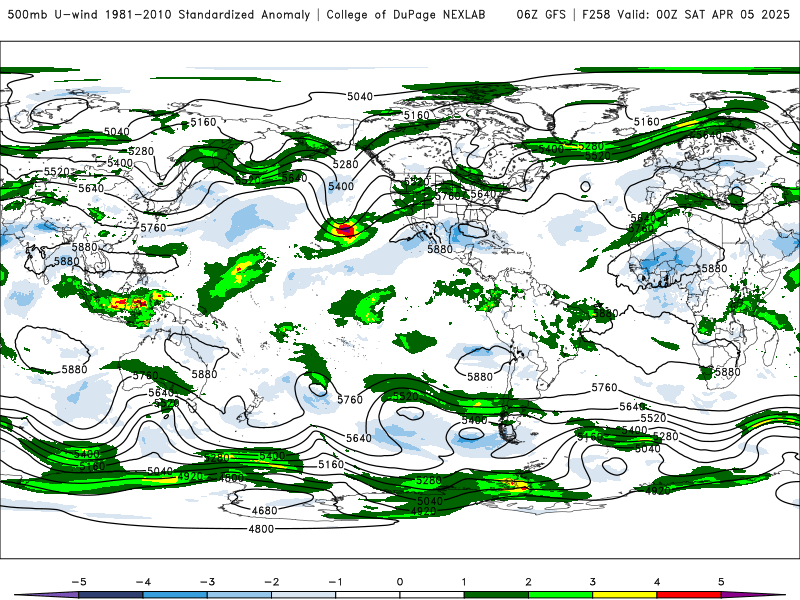Click the '06Z GFS' model run label
The image size is (800, 600).
coord(541,14)
